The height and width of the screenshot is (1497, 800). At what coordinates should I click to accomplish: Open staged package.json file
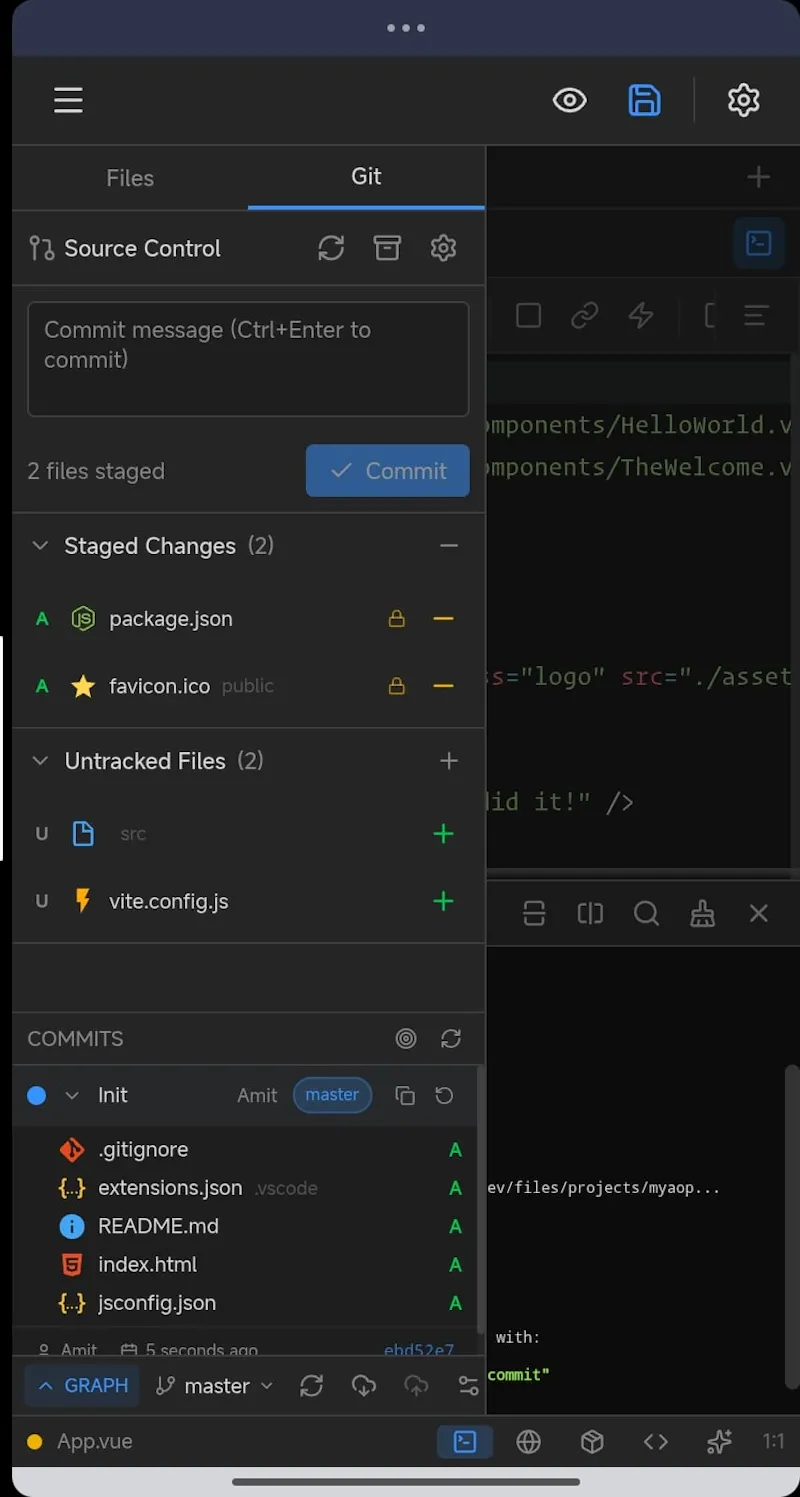[171, 619]
